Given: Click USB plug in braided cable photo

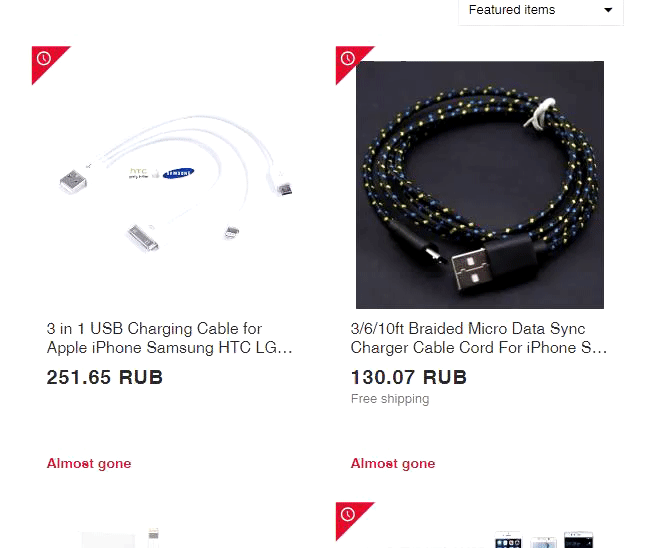Looking at the screenshot, I should click(472, 268).
